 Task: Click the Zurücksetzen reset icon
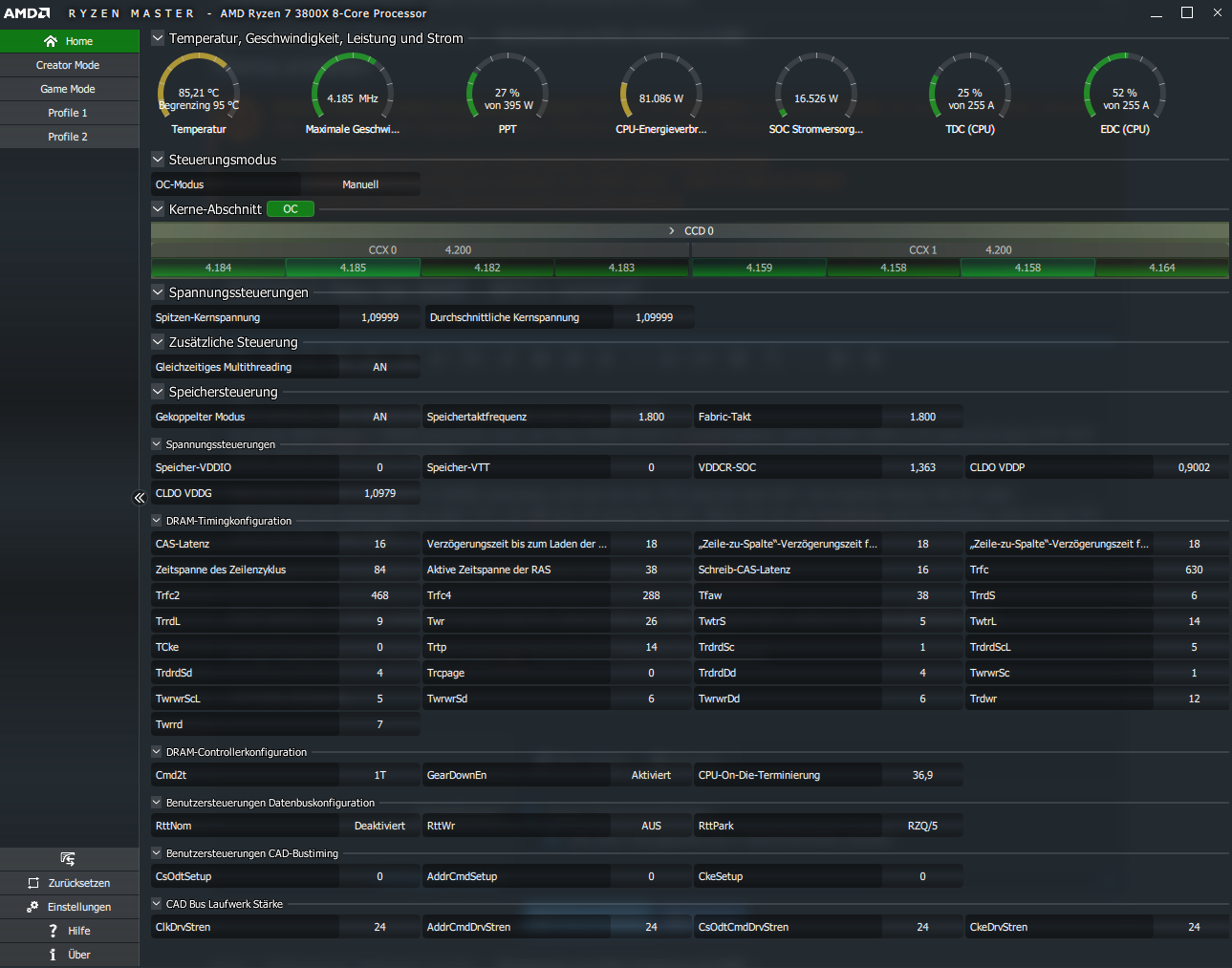point(33,883)
